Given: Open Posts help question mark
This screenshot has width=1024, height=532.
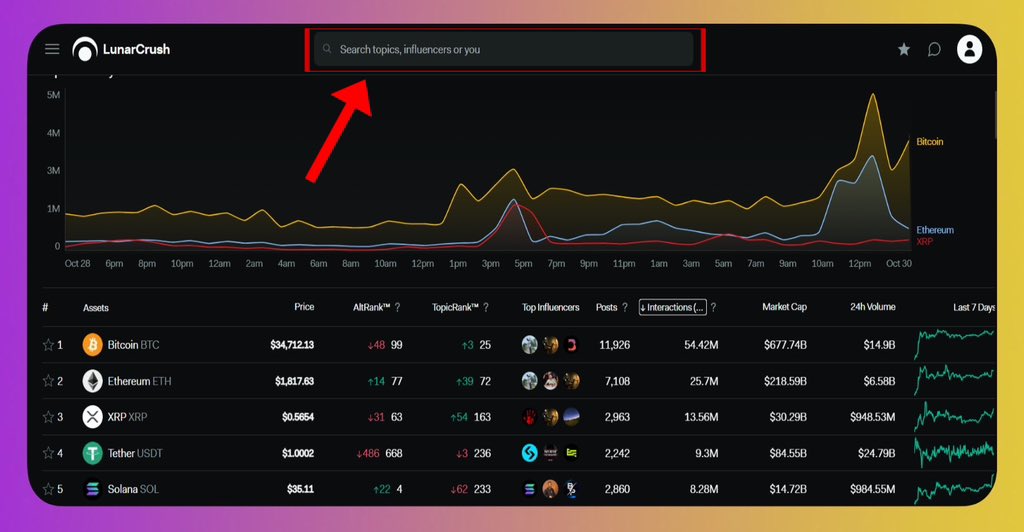Looking at the screenshot, I should pyautogui.click(x=624, y=307).
